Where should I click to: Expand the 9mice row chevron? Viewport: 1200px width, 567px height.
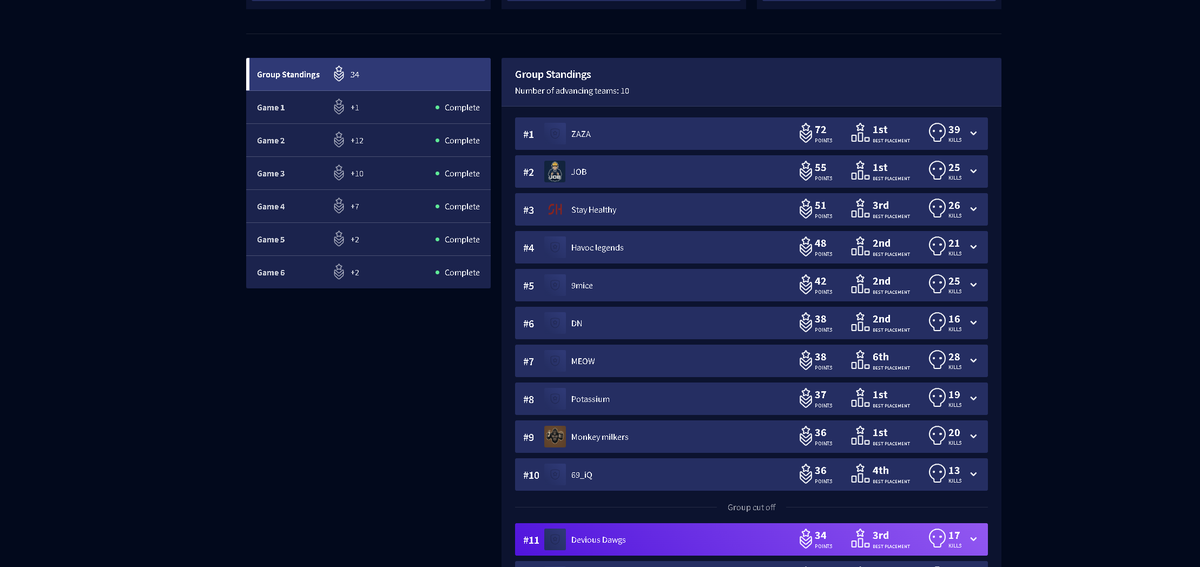tap(973, 286)
